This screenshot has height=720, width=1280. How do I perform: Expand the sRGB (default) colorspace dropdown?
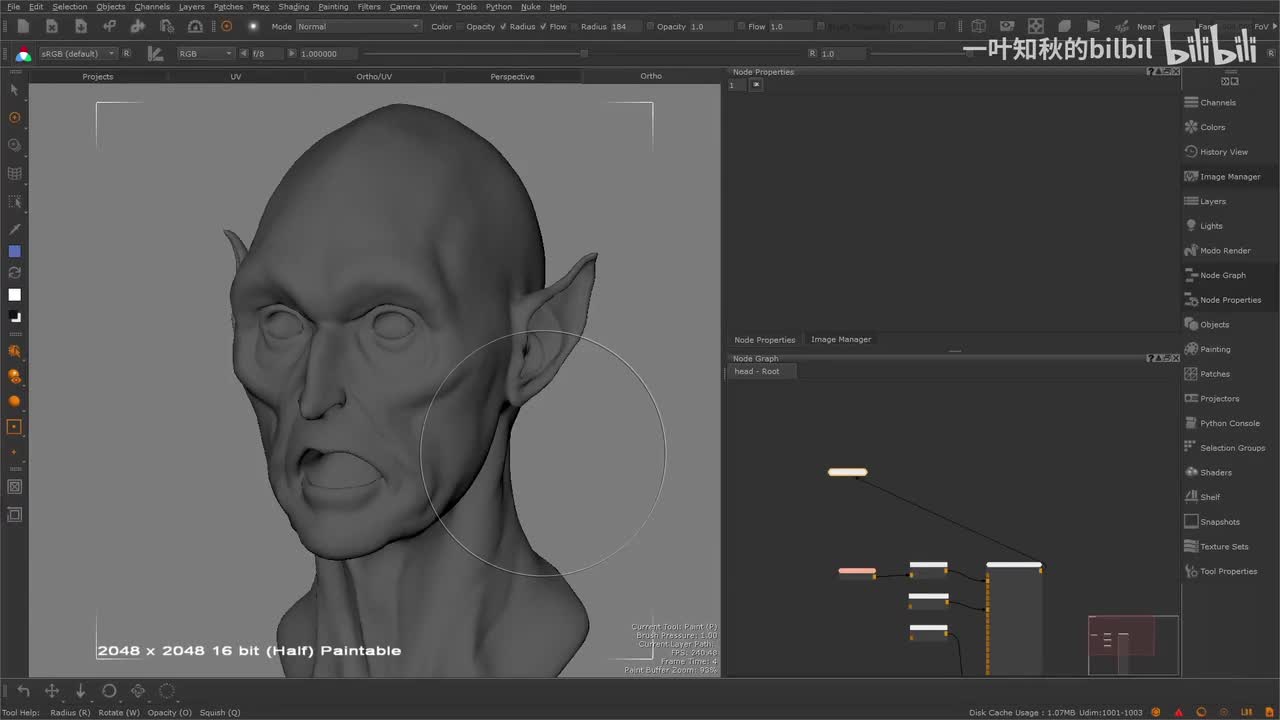tap(77, 53)
